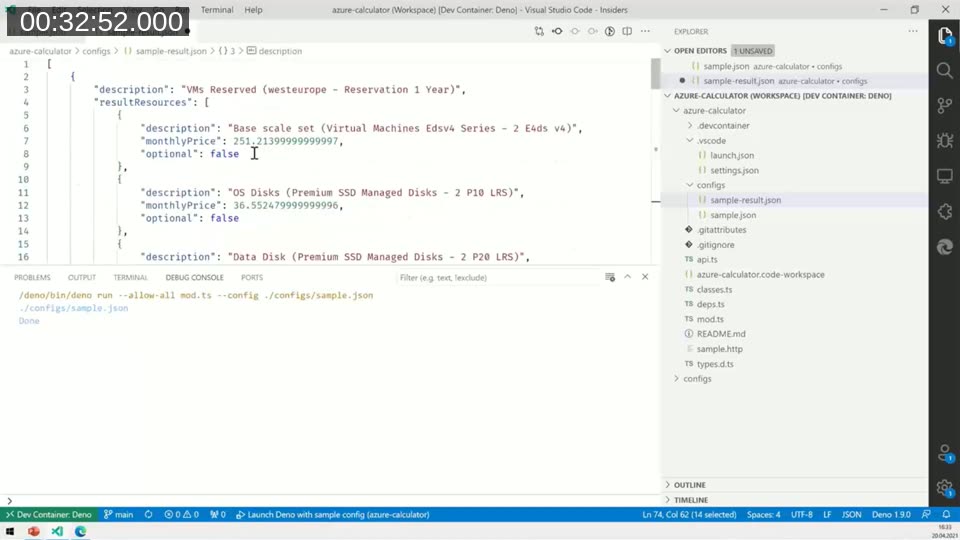Open Manage gear icon in activity bar
This screenshot has height=540, width=960.
click(x=945, y=488)
